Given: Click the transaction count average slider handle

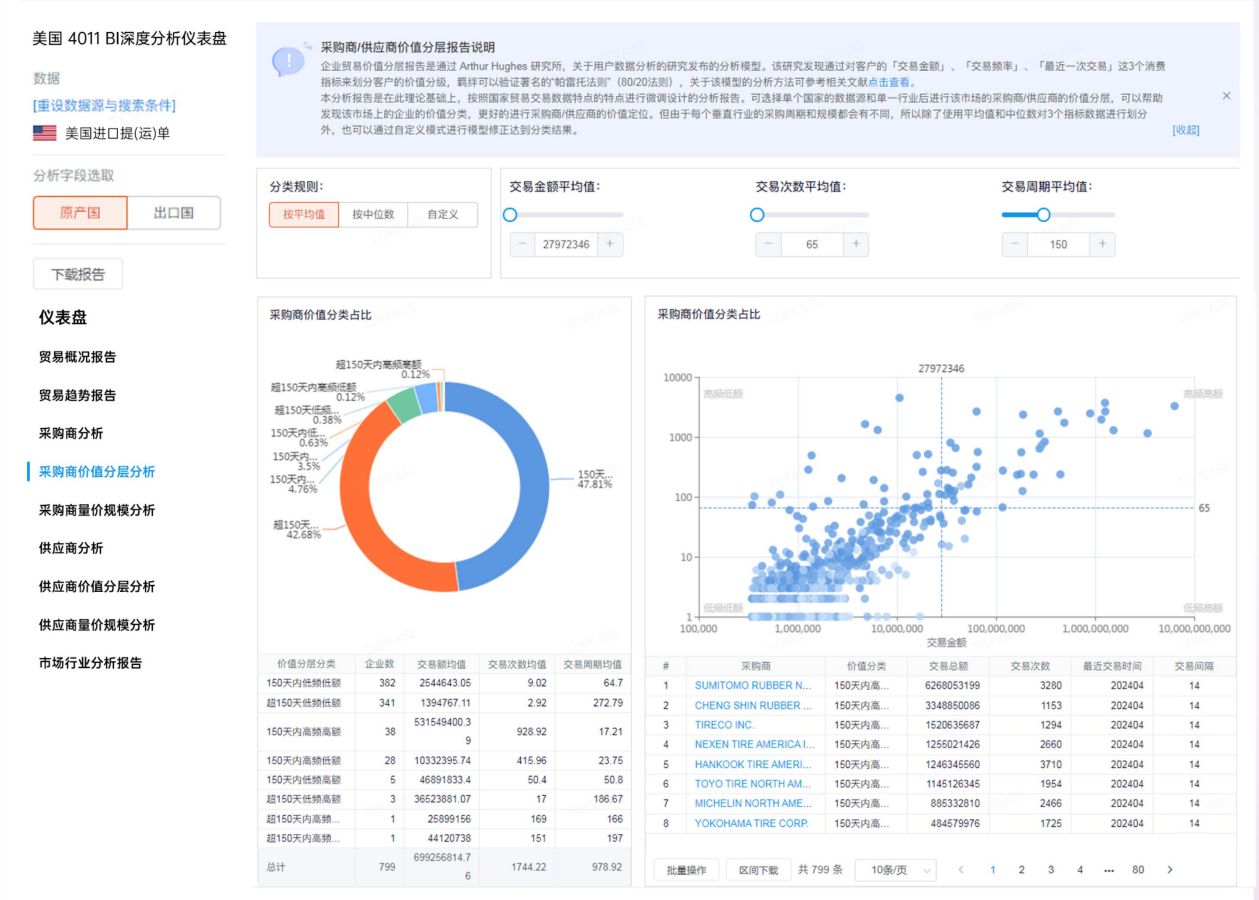Looking at the screenshot, I should tap(757, 215).
